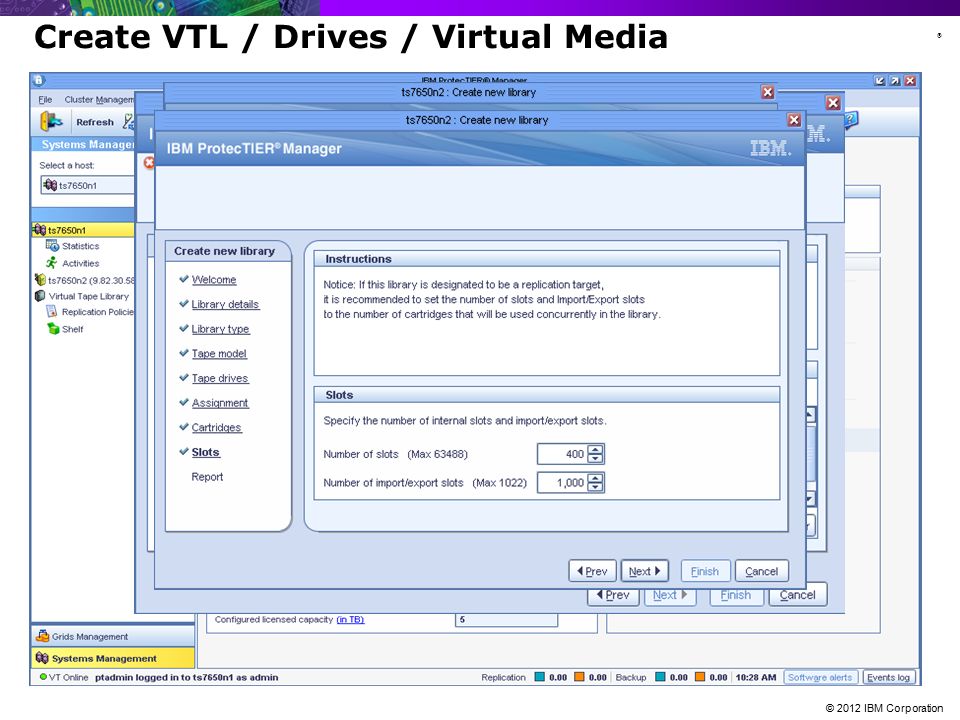Open the File menu
Screen dimensions: 960x720
click(x=45, y=99)
